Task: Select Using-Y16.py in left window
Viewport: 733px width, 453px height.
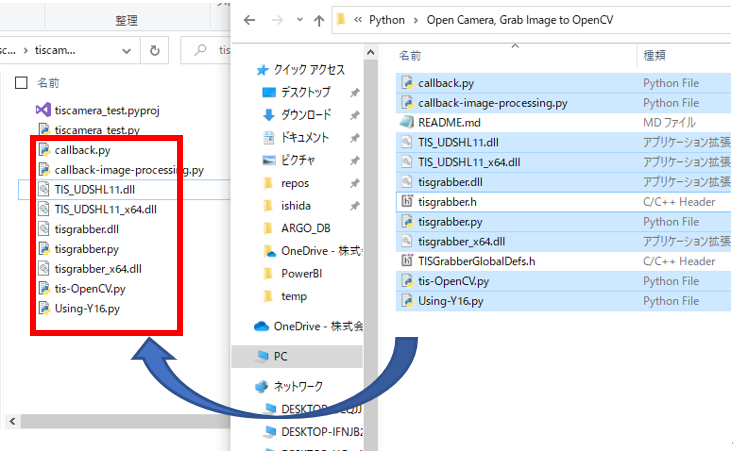Action: click(87, 309)
